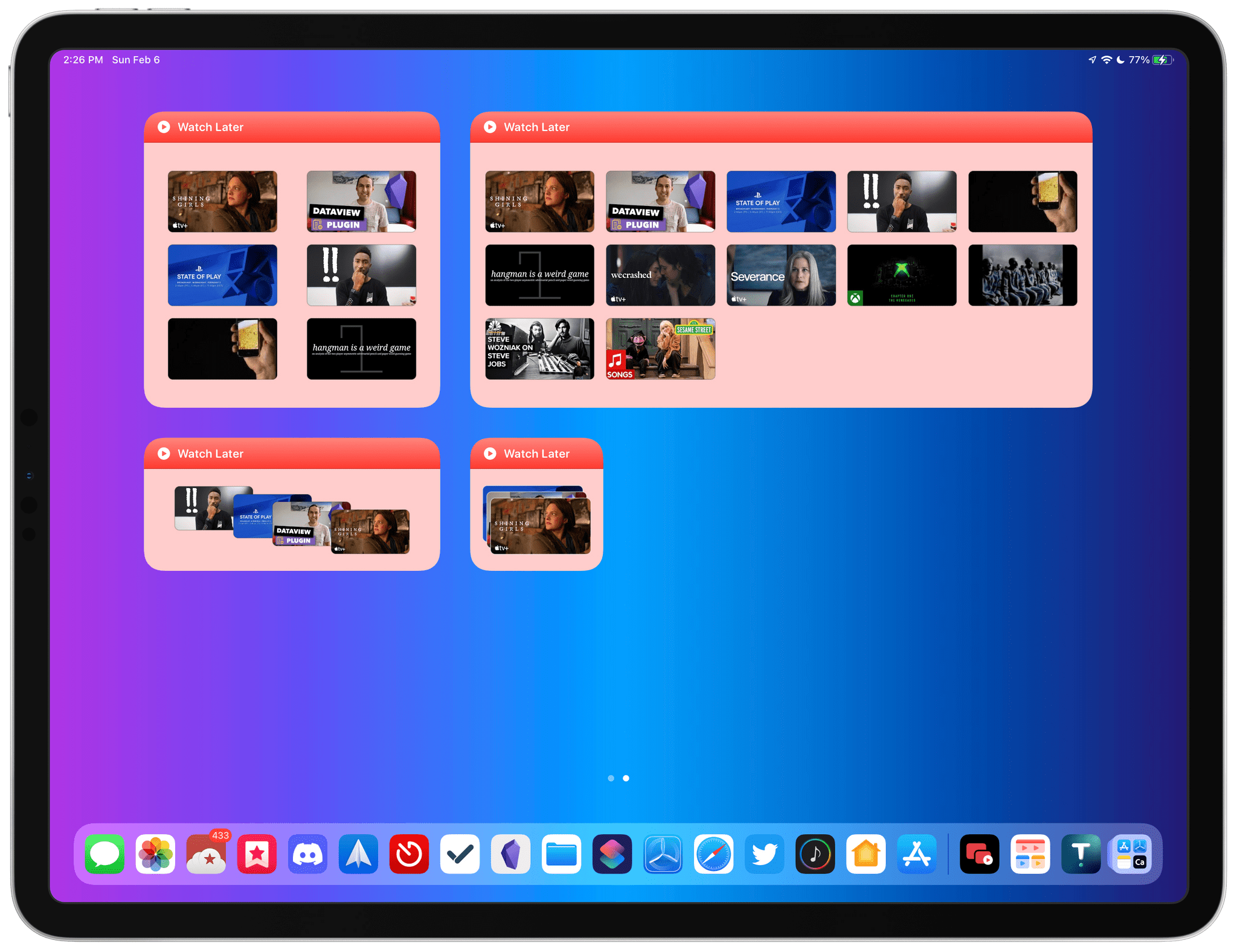Open State of Play in six-video widget
Viewport: 1237px width, 952px height.
pos(222,275)
